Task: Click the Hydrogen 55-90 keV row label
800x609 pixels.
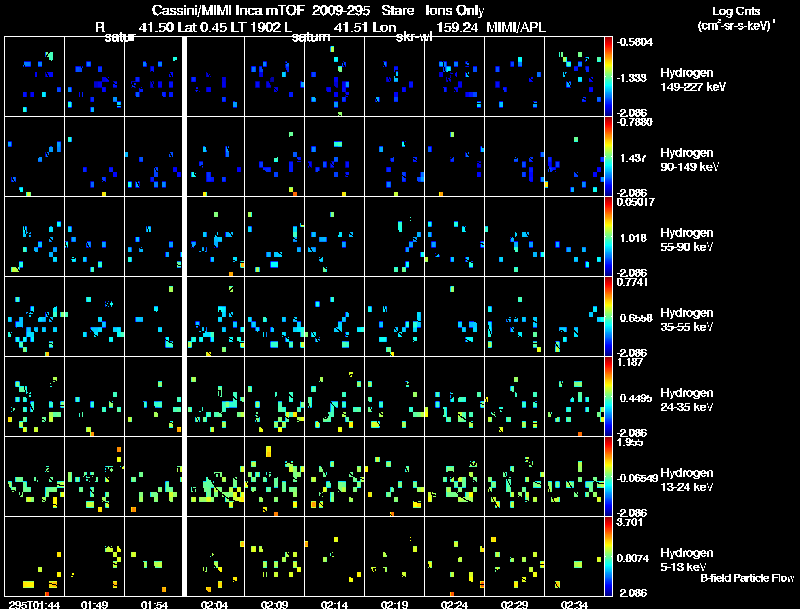Action: pyautogui.click(x=687, y=240)
